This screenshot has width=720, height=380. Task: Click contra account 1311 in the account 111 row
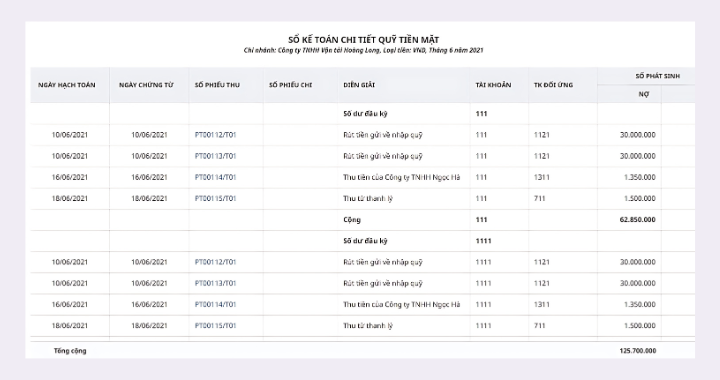[541, 177]
